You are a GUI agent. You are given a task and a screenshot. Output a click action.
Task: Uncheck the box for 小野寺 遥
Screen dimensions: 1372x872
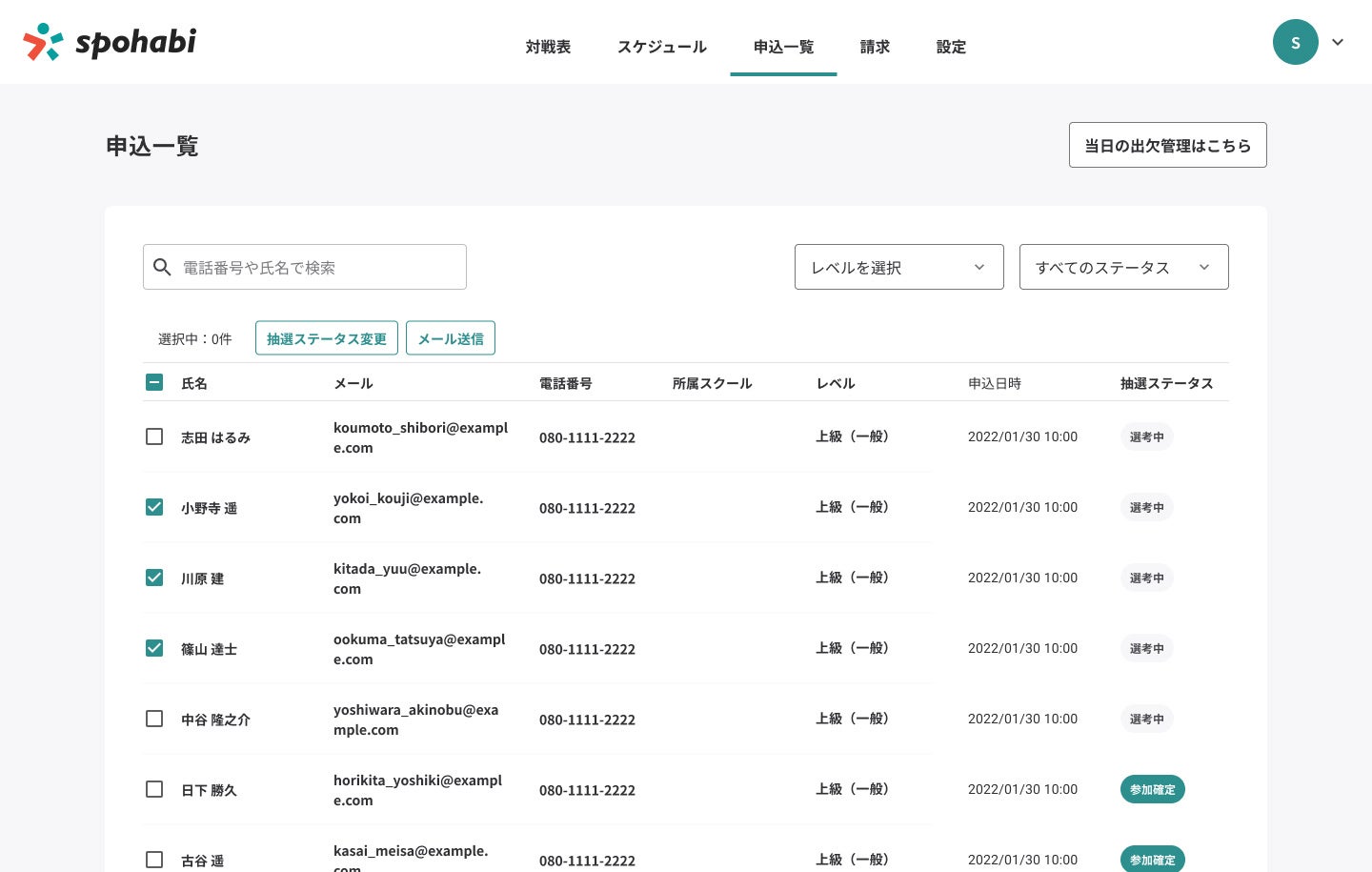(154, 507)
